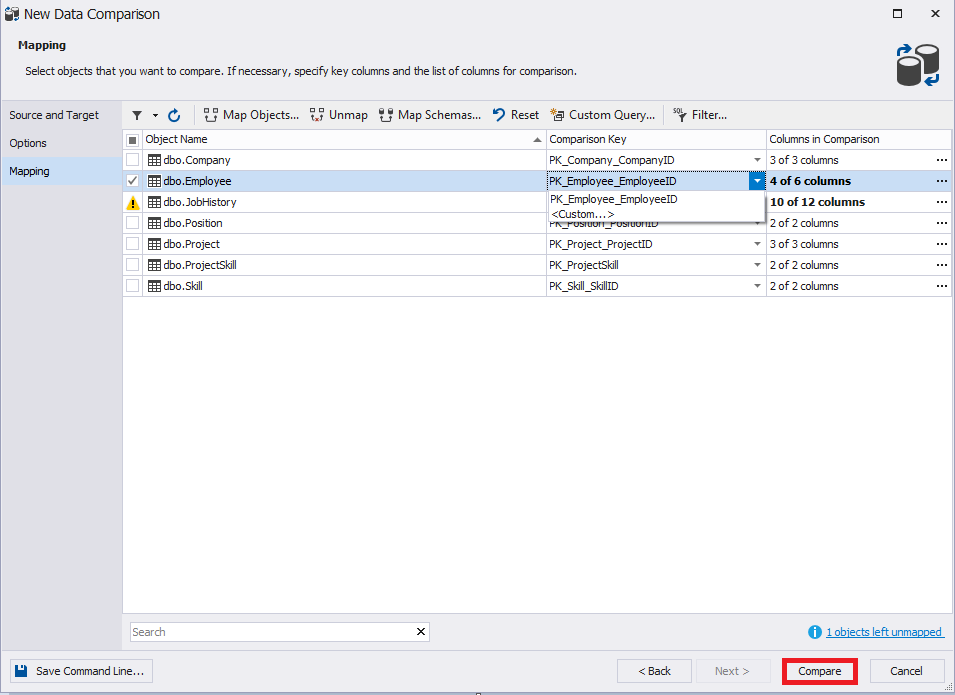Click the Columns in Comparison header
The image size is (955, 695).
(x=859, y=139)
